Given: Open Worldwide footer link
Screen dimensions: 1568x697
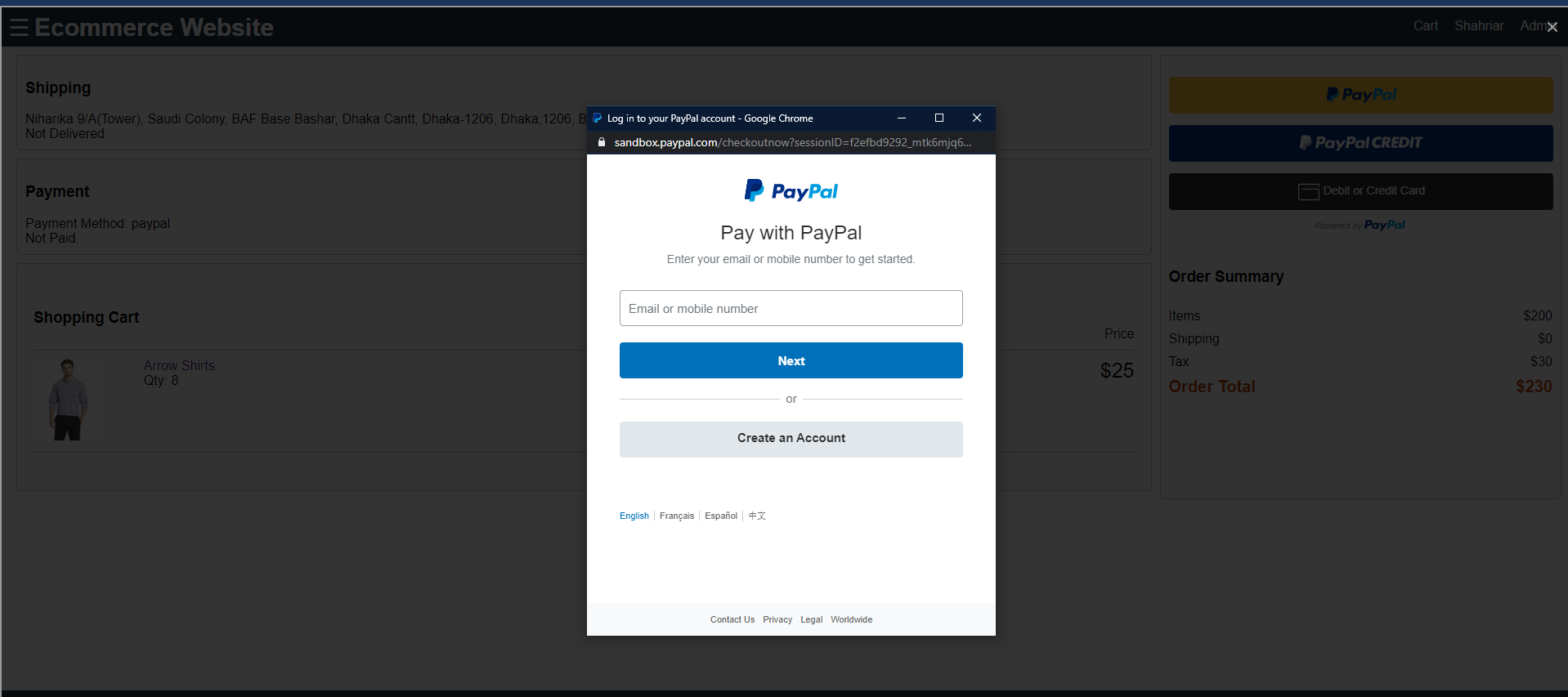Looking at the screenshot, I should [852, 619].
